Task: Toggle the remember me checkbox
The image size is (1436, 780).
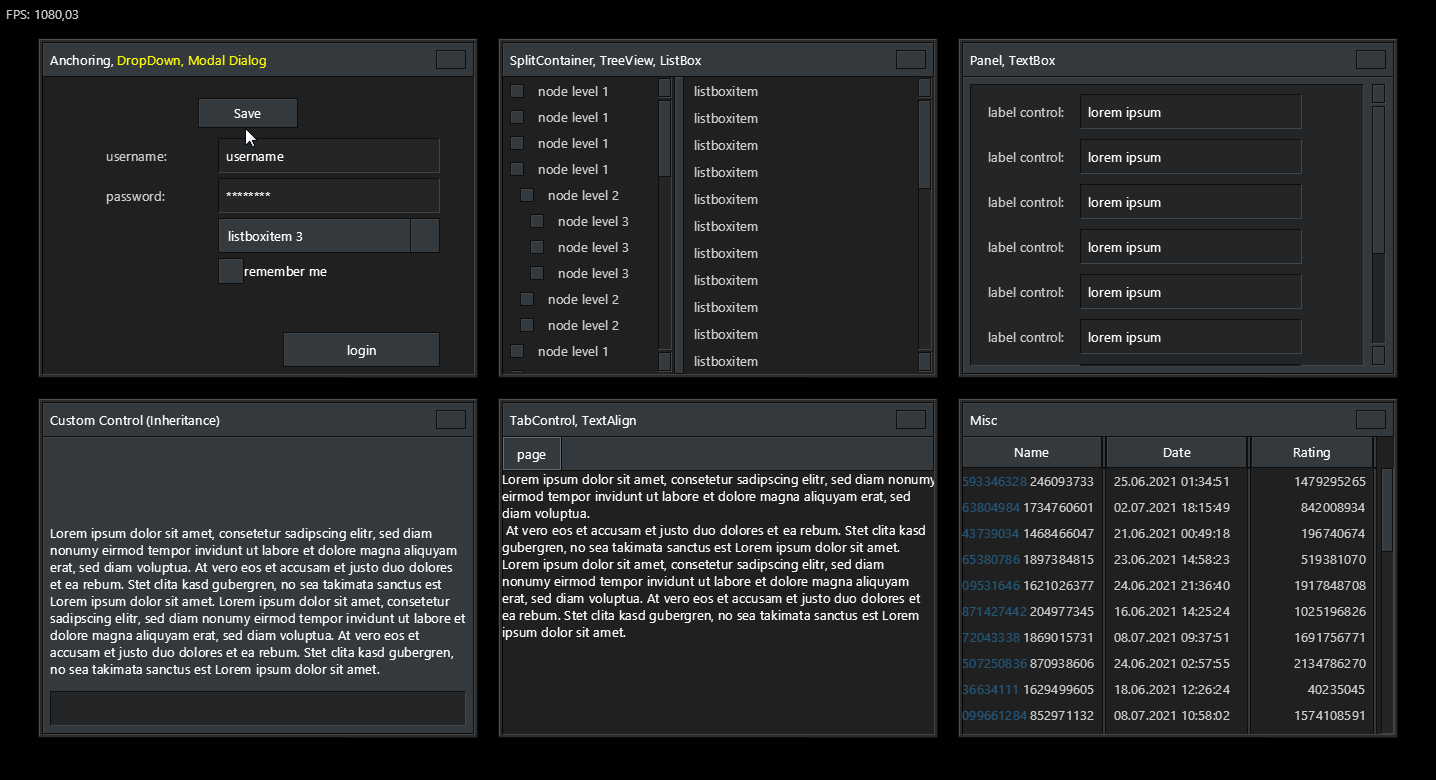Action: (230, 271)
